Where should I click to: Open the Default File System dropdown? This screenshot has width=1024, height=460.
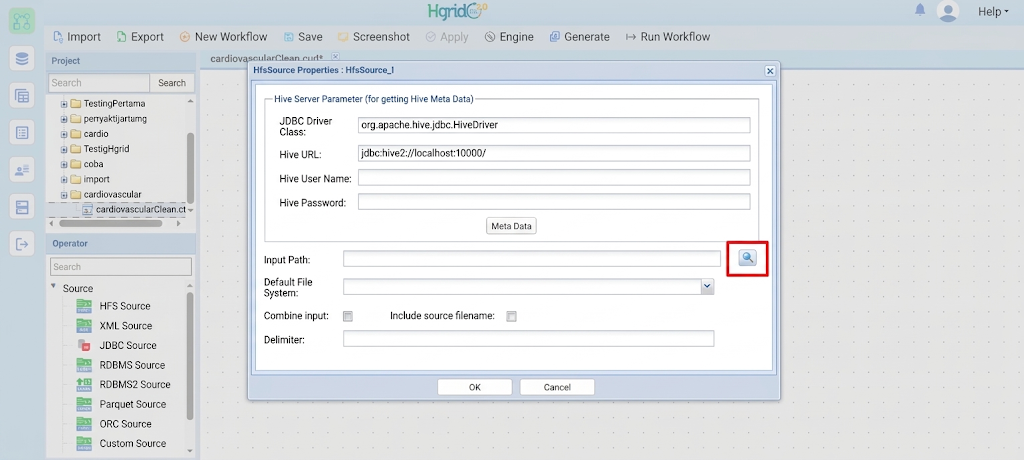click(x=707, y=286)
